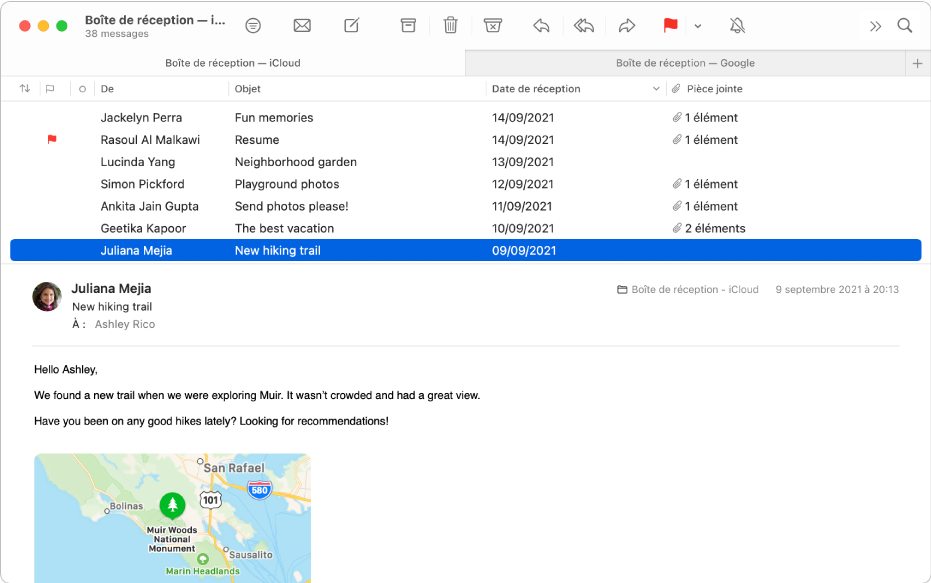Open the Muir Woods map preview

[171, 518]
